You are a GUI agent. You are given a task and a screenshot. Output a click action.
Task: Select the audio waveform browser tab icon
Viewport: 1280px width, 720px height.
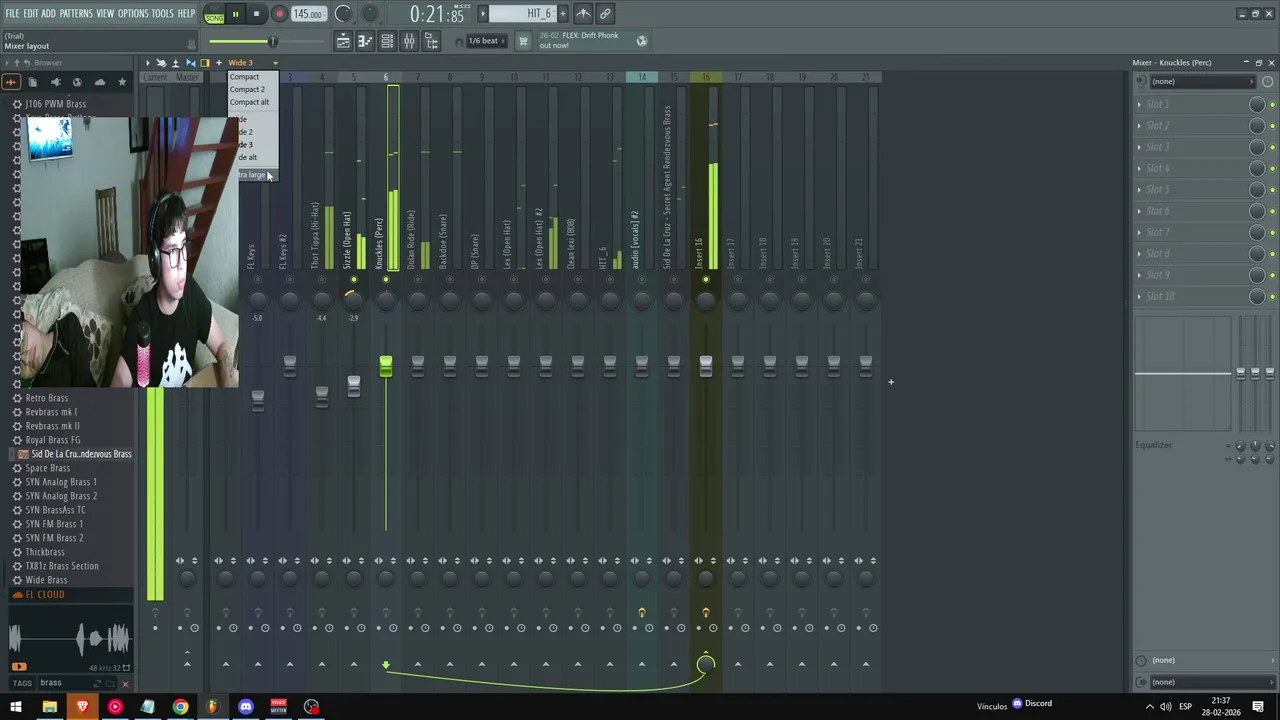11,82
